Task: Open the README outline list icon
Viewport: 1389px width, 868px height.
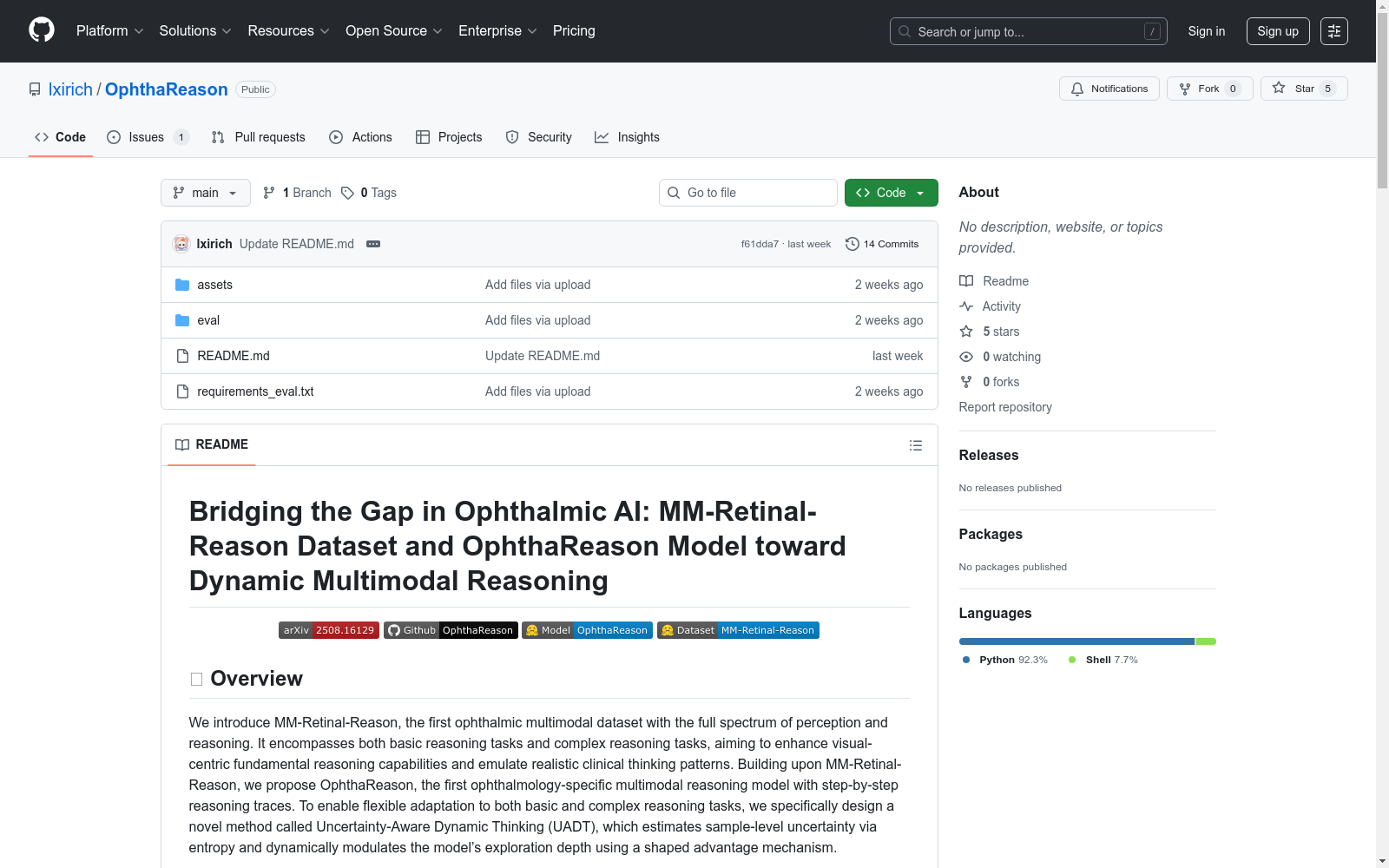Action: [x=916, y=445]
